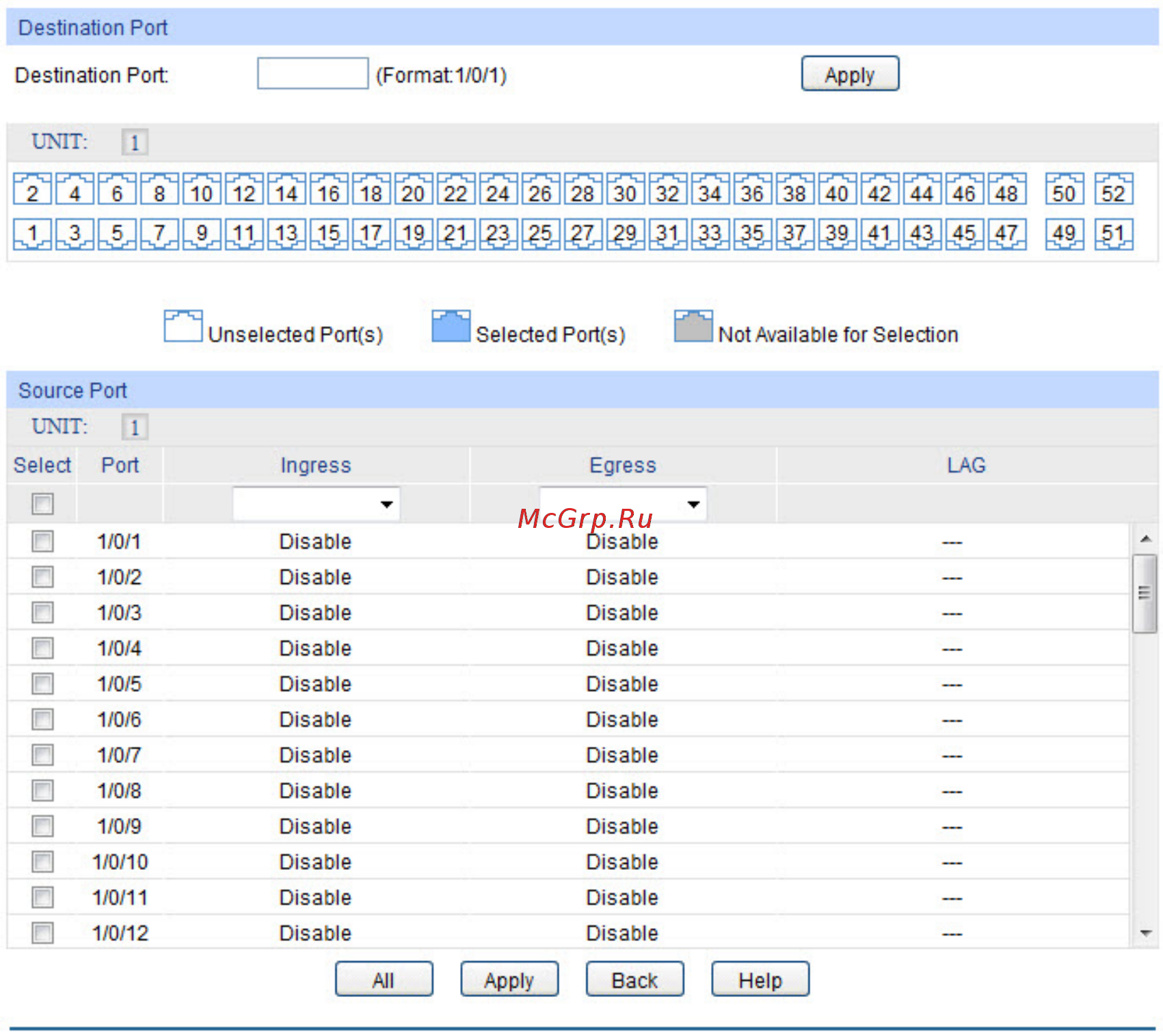Click port label 1/0/6 in the table
Screen dimensions: 1163x1036
pos(120,719)
